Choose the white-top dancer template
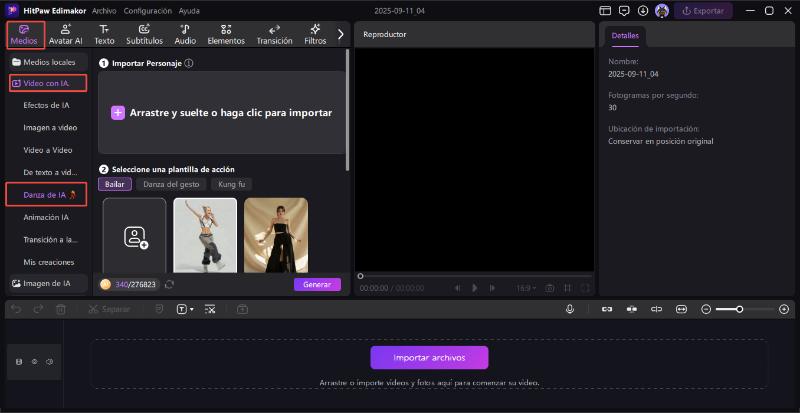800x413 pixels. pos(205,235)
